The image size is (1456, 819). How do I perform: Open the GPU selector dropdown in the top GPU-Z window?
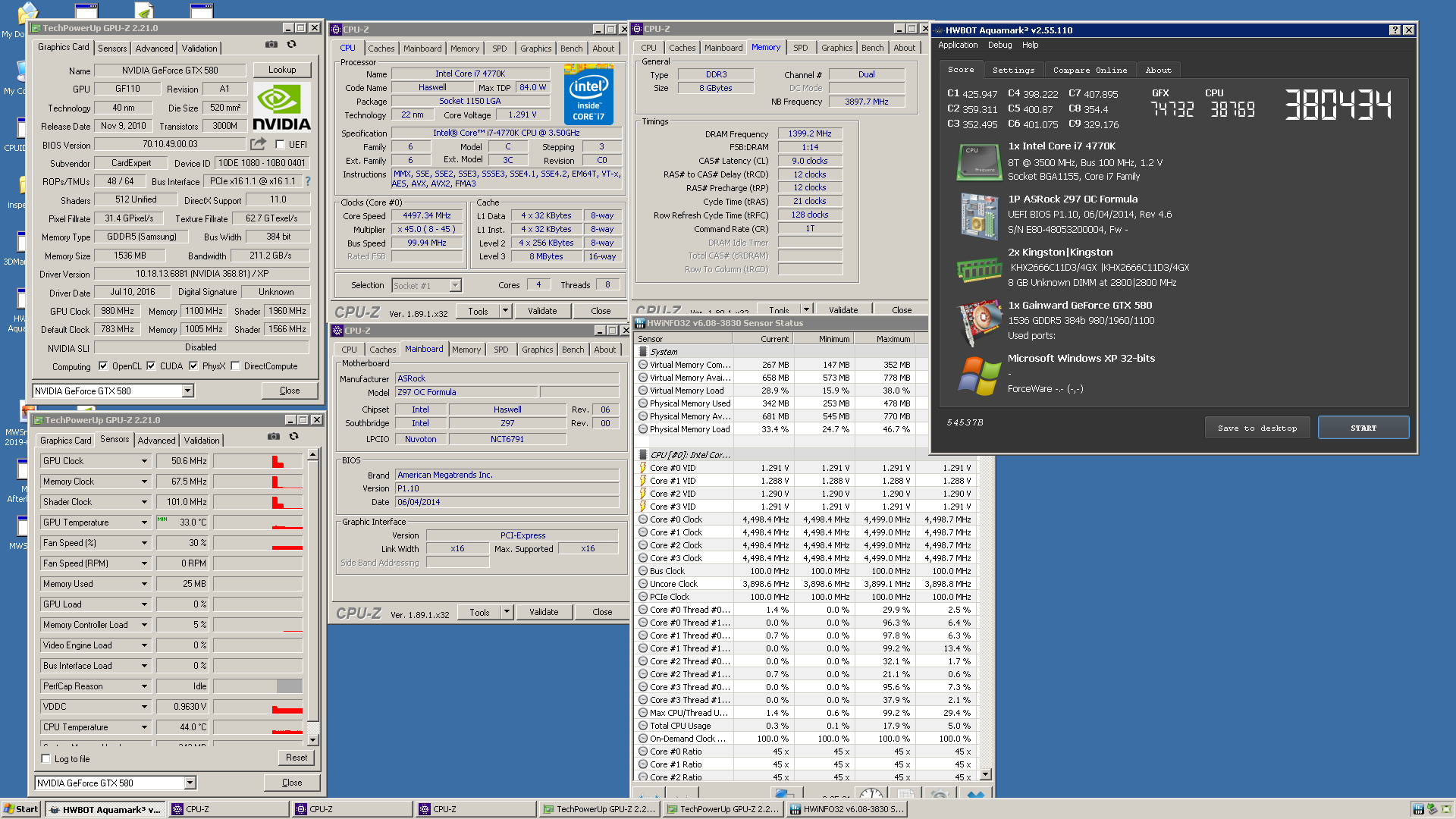click(187, 391)
